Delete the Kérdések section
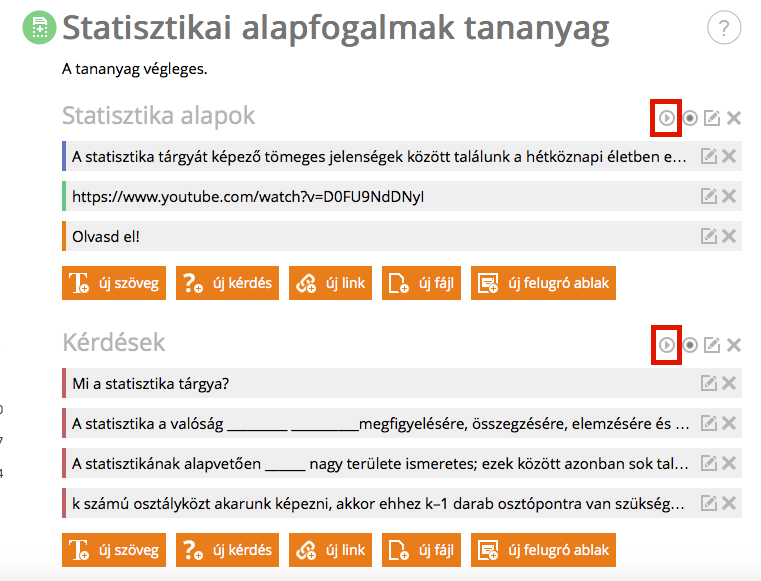This screenshot has height=581, width=761. tap(734, 345)
